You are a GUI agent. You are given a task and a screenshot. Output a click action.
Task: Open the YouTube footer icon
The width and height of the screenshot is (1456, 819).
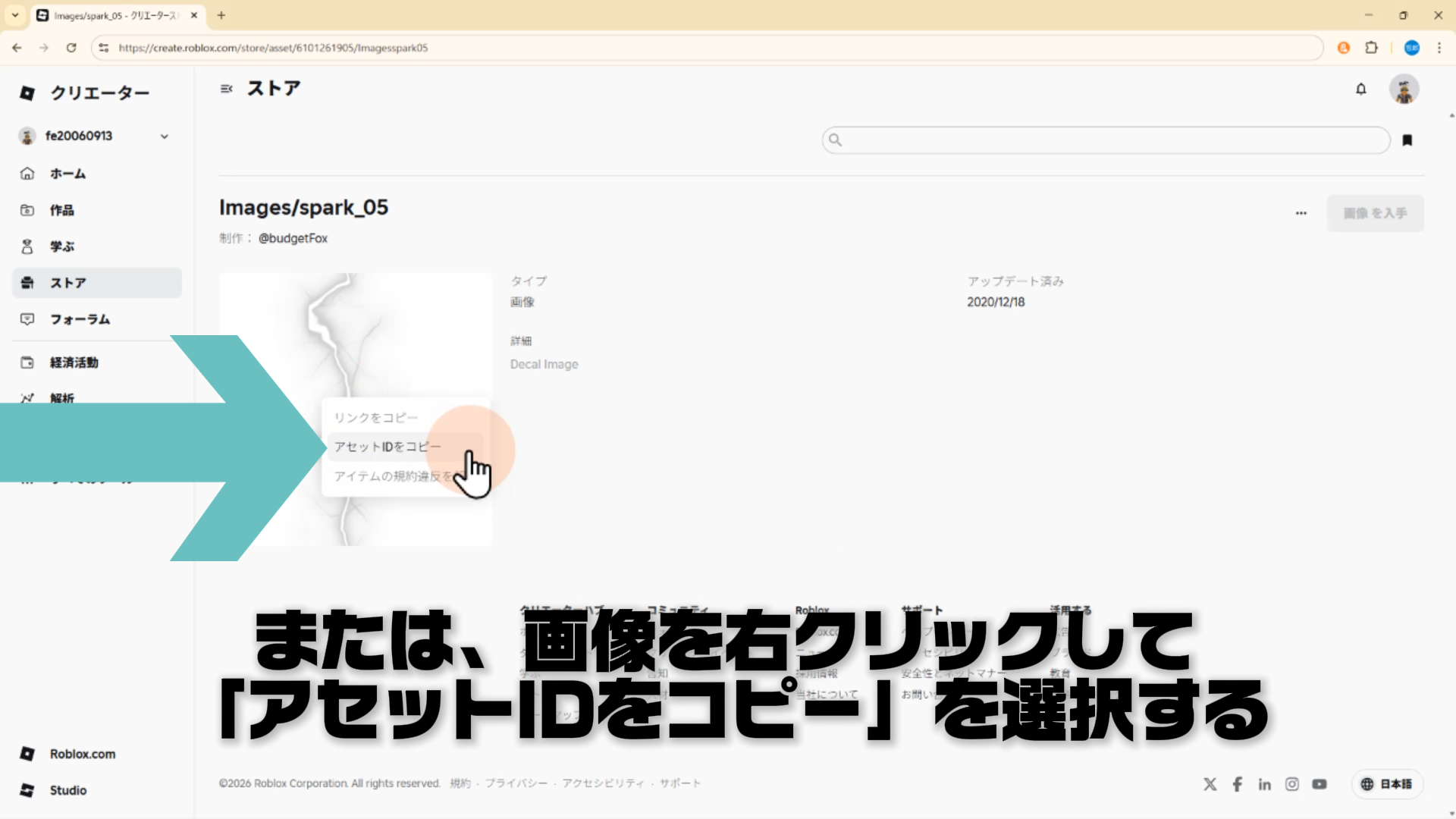tap(1319, 784)
